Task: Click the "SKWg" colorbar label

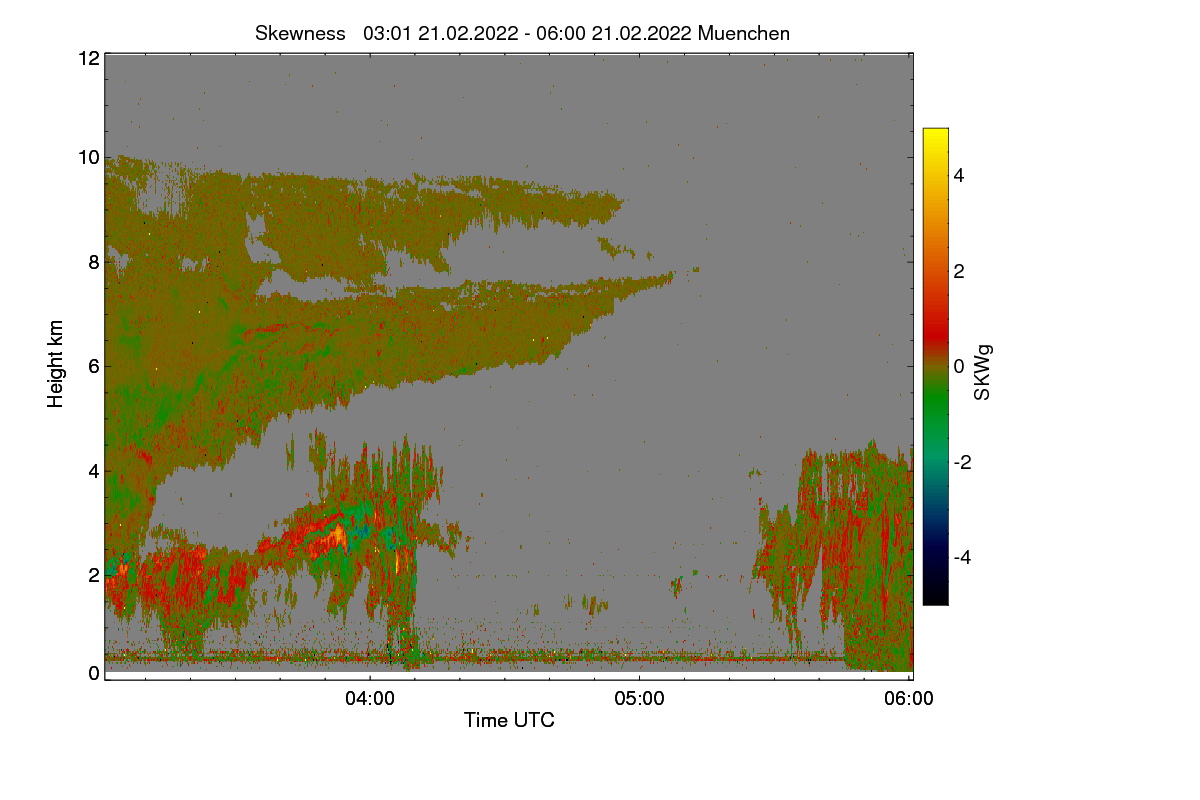Action: 983,372
